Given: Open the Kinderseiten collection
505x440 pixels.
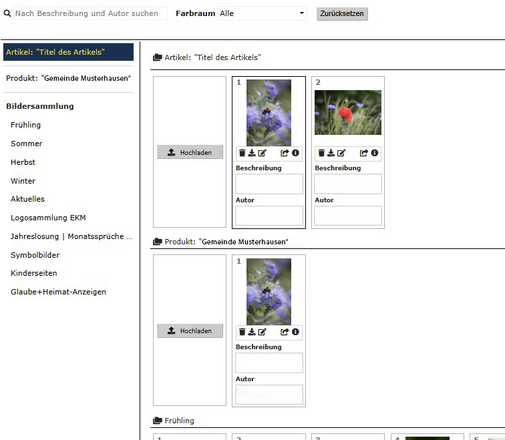Looking at the screenshot, I should (x=34, y=273).
